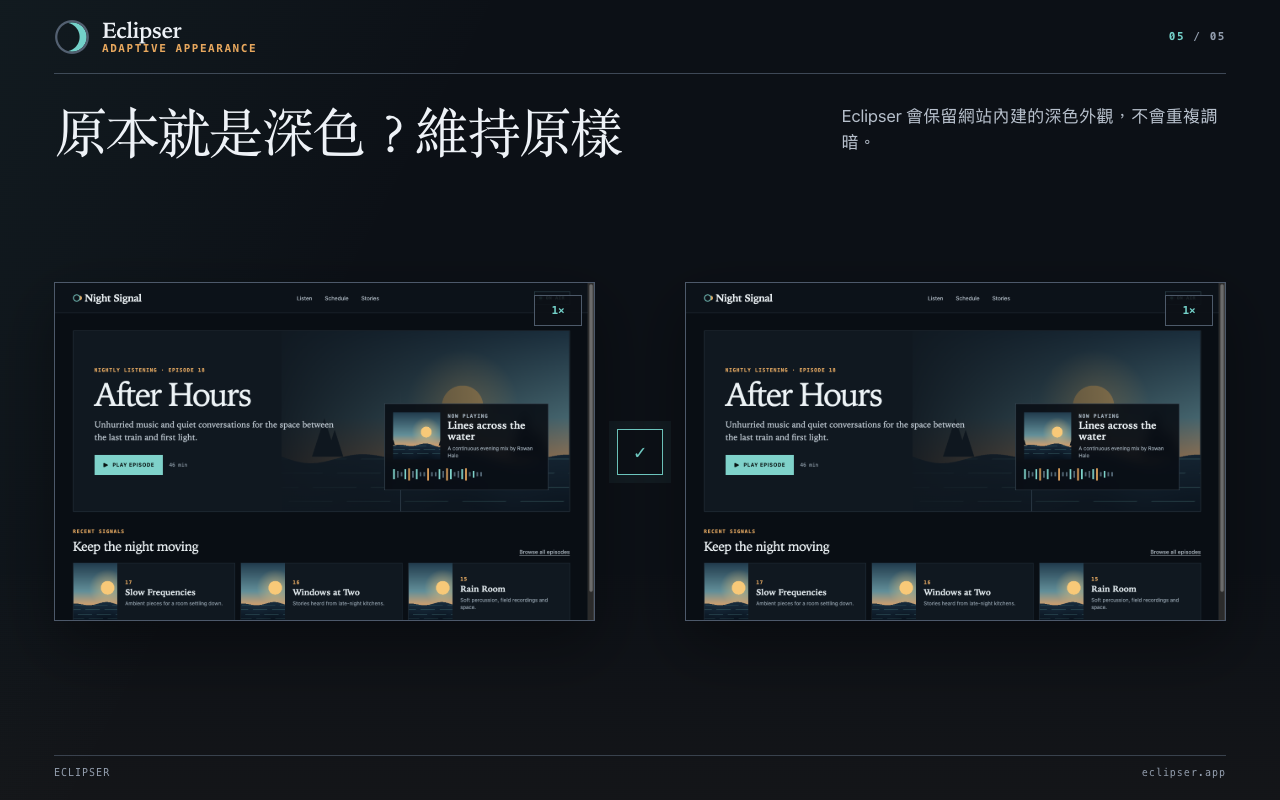This screenshot has width=1280, height=800.
Task: Click the "原本就是深色？維持原樣" headline
Action: click(x=339, y=133)
